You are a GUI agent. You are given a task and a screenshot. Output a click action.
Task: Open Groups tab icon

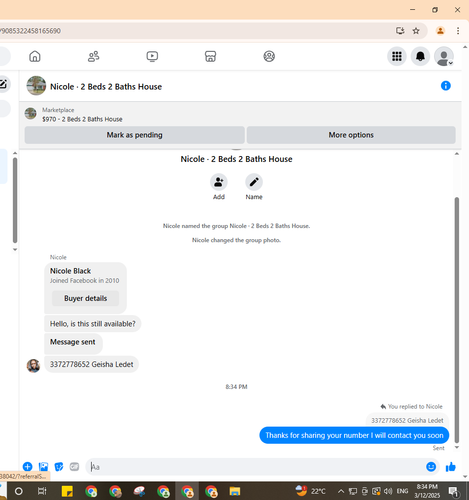(x=269, y=56)
